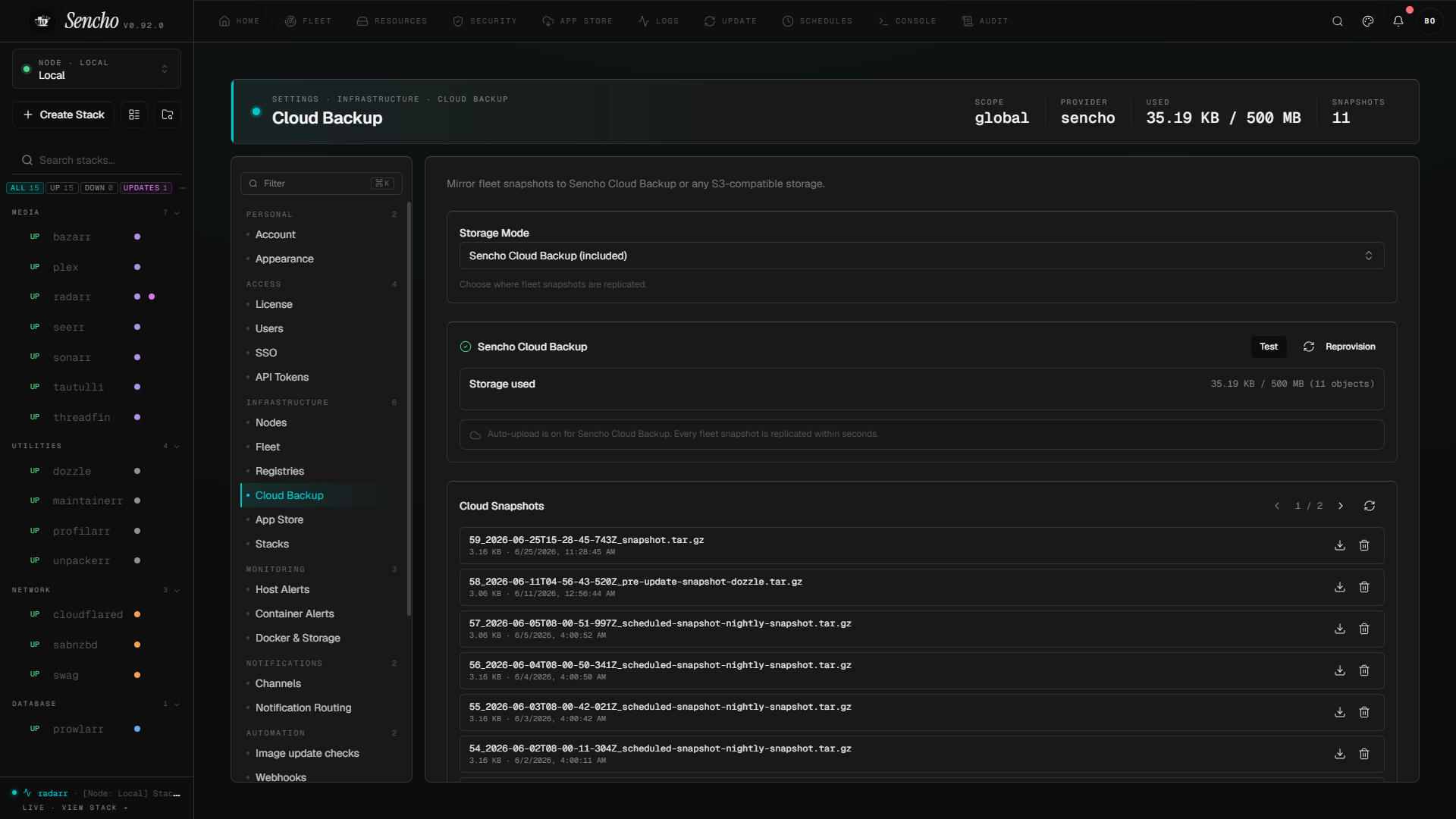Collapse the MEDIA stack group
1456x819 pixels.
coord(177,213)
